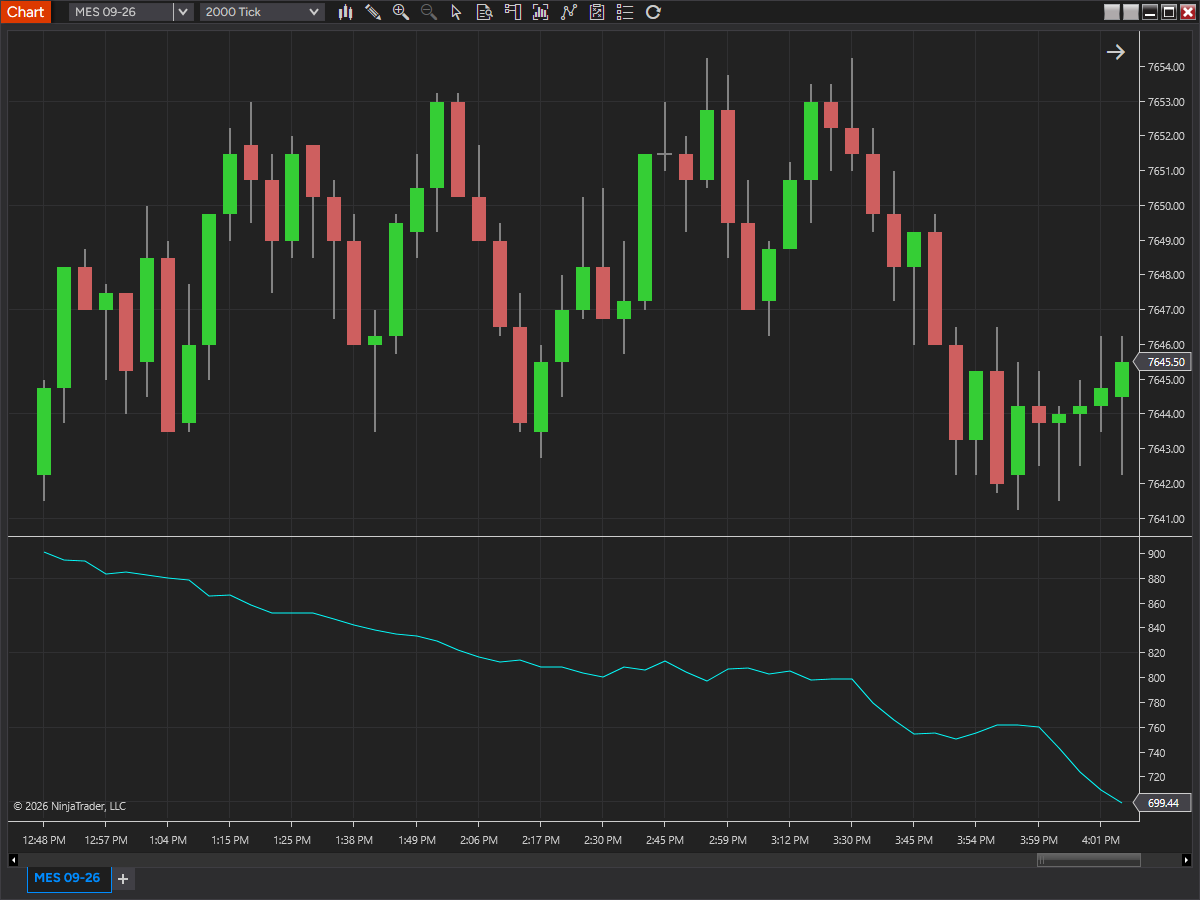Open the bar type candlestick icon
Image resolution: width=1200 pixels, height=900 pixels.
click(x=346, y=12)
